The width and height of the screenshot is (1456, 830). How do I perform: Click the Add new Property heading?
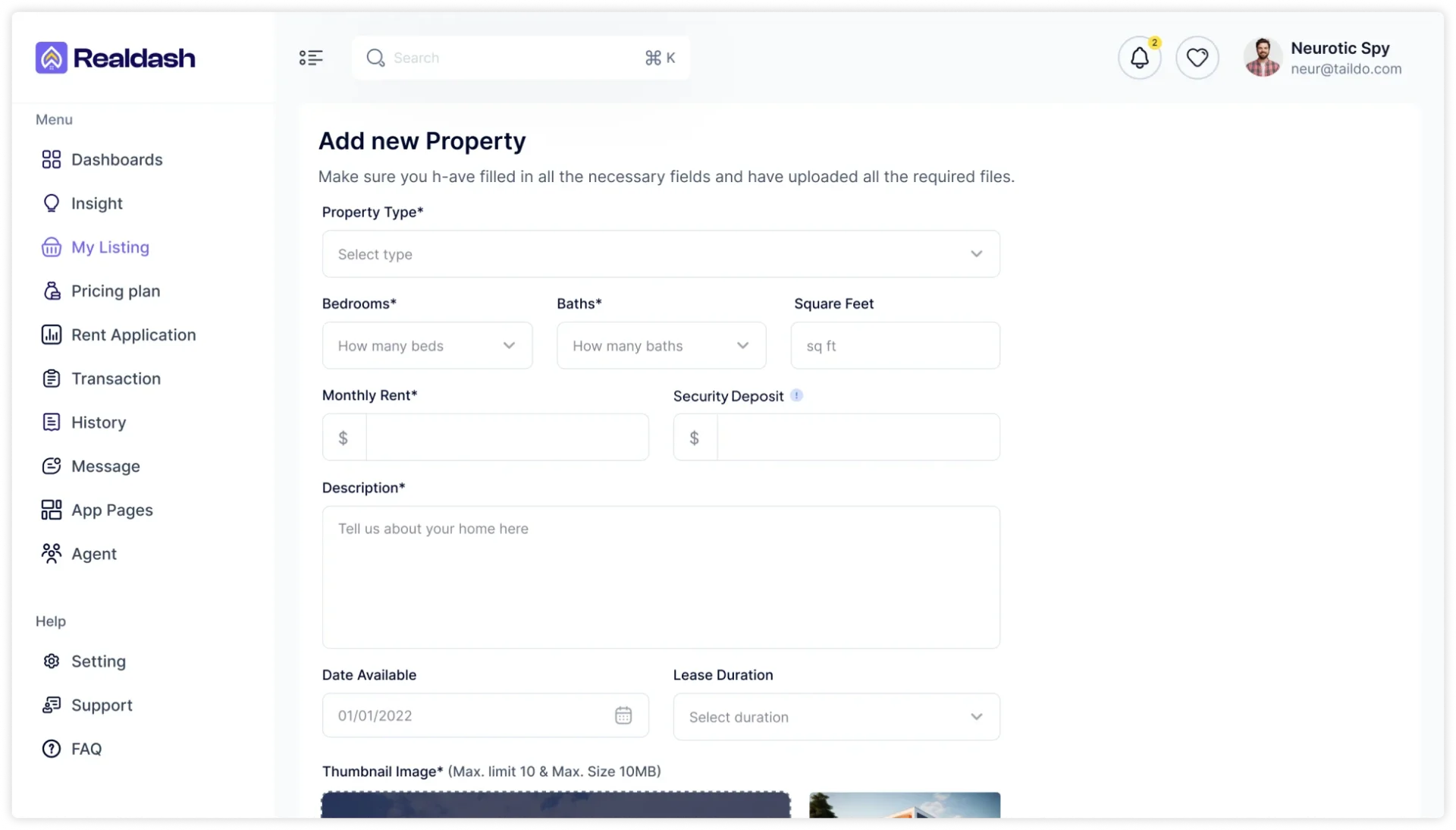tap(422, 141)
